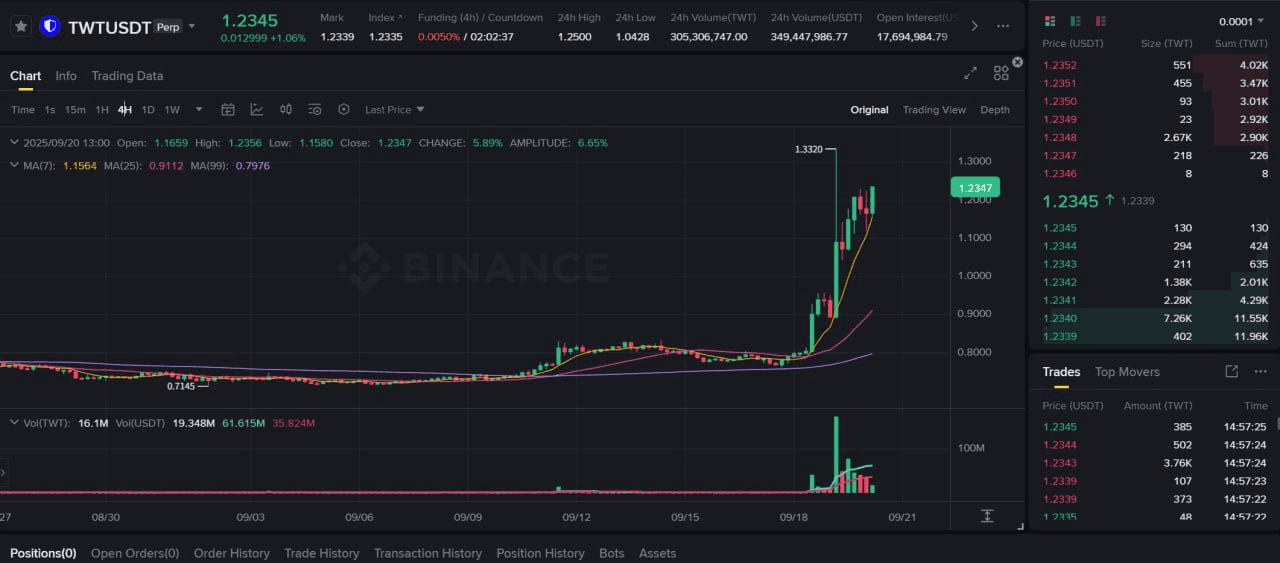
Task: Click the 1.2345 mid price in order book
Action: [x=1070, y=201]
